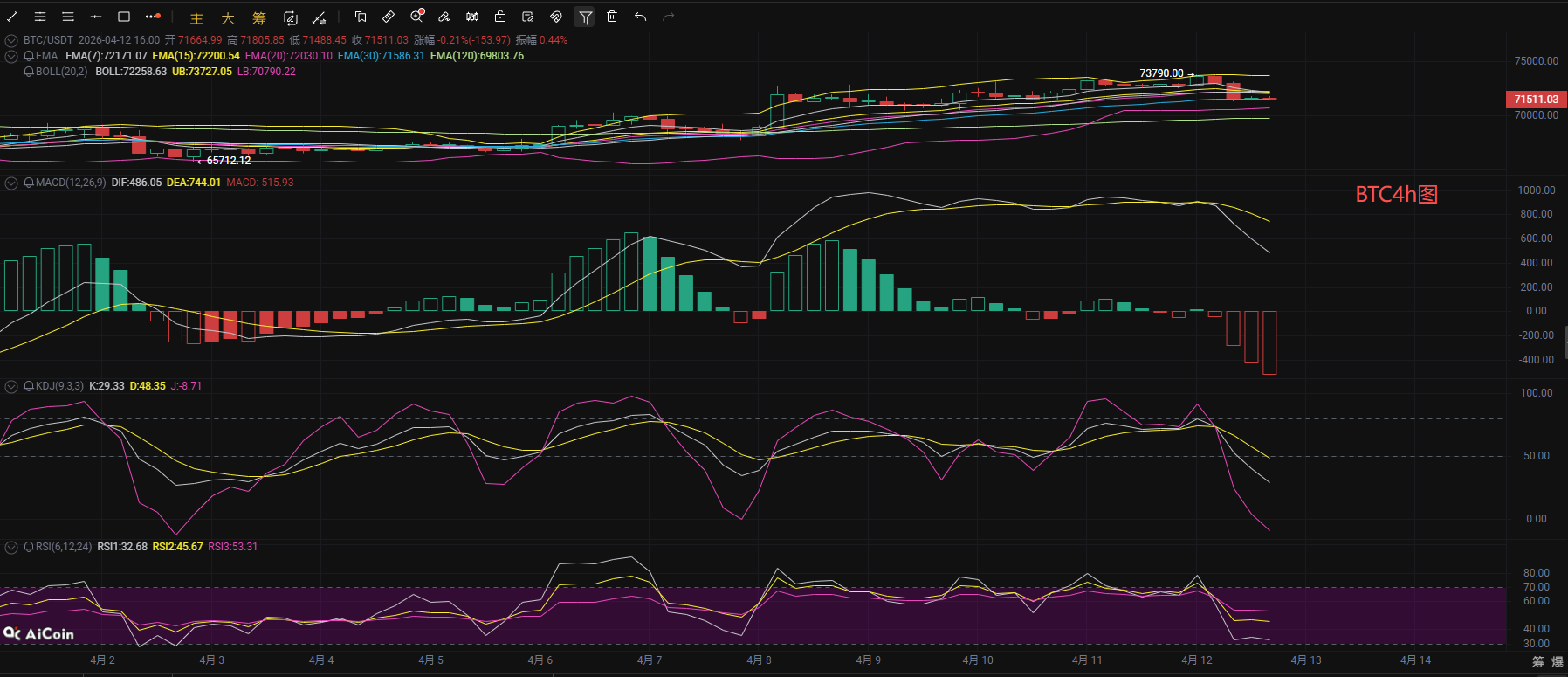The image size is (1568, 677).
Task: Collapse the MACD indicator panel
Action: click(x=11, y=183)
